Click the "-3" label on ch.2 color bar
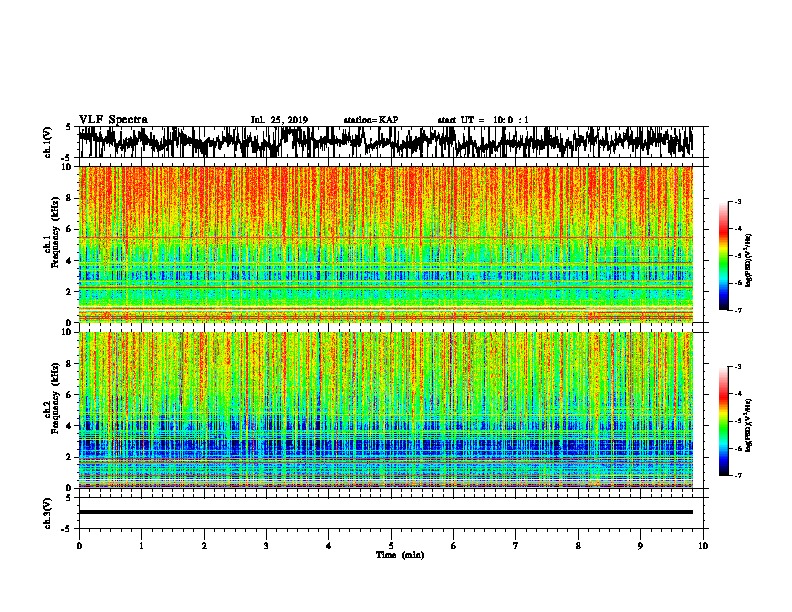 (738, 367)
